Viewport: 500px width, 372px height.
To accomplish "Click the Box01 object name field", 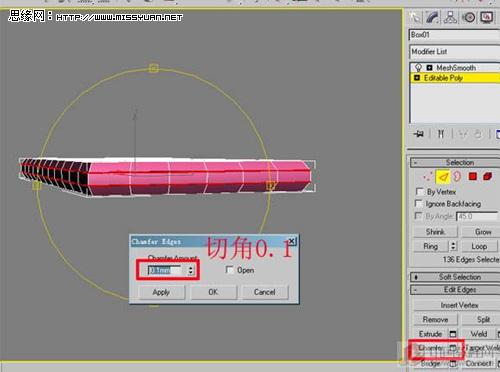I will (455, 35).
